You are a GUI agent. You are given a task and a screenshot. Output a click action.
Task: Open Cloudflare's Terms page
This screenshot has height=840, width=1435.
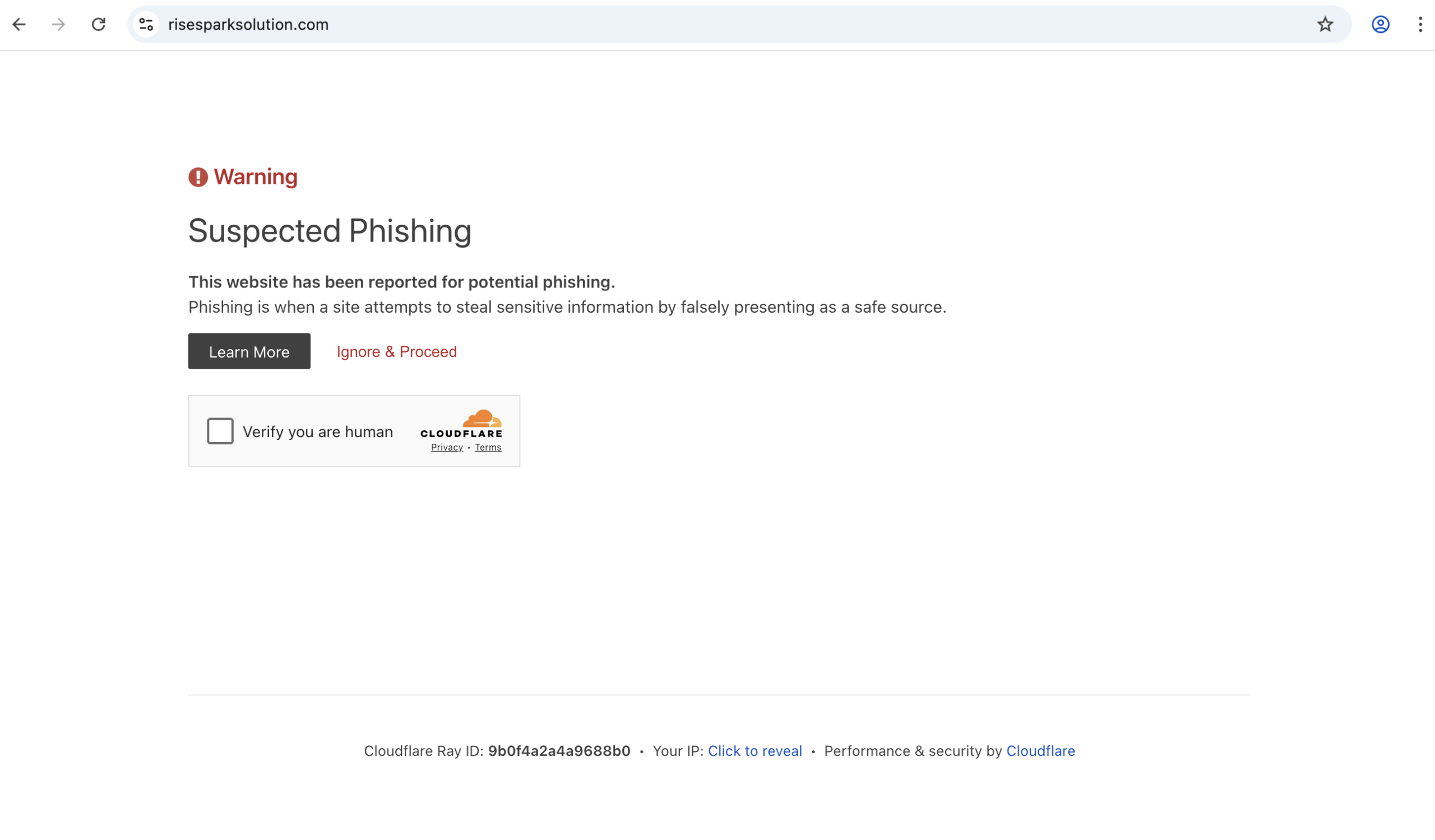point(488,447)
